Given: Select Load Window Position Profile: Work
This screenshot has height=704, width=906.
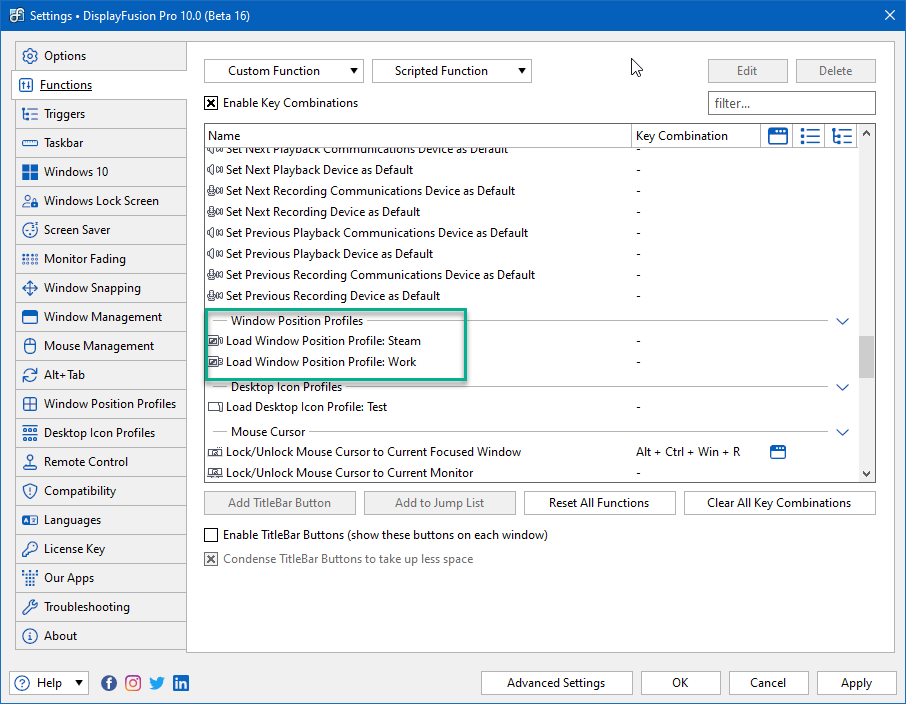Looking at the screenshot, I should click(x=532, y=362).
